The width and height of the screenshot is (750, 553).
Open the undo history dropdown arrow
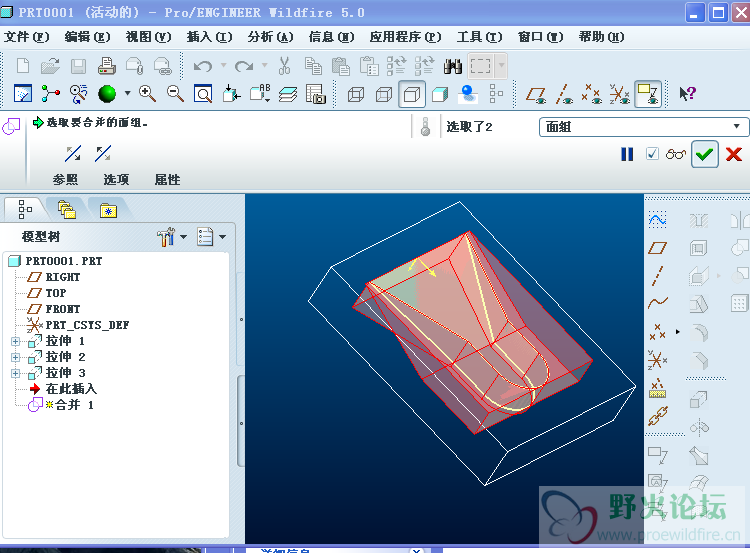tap(223, 65)
